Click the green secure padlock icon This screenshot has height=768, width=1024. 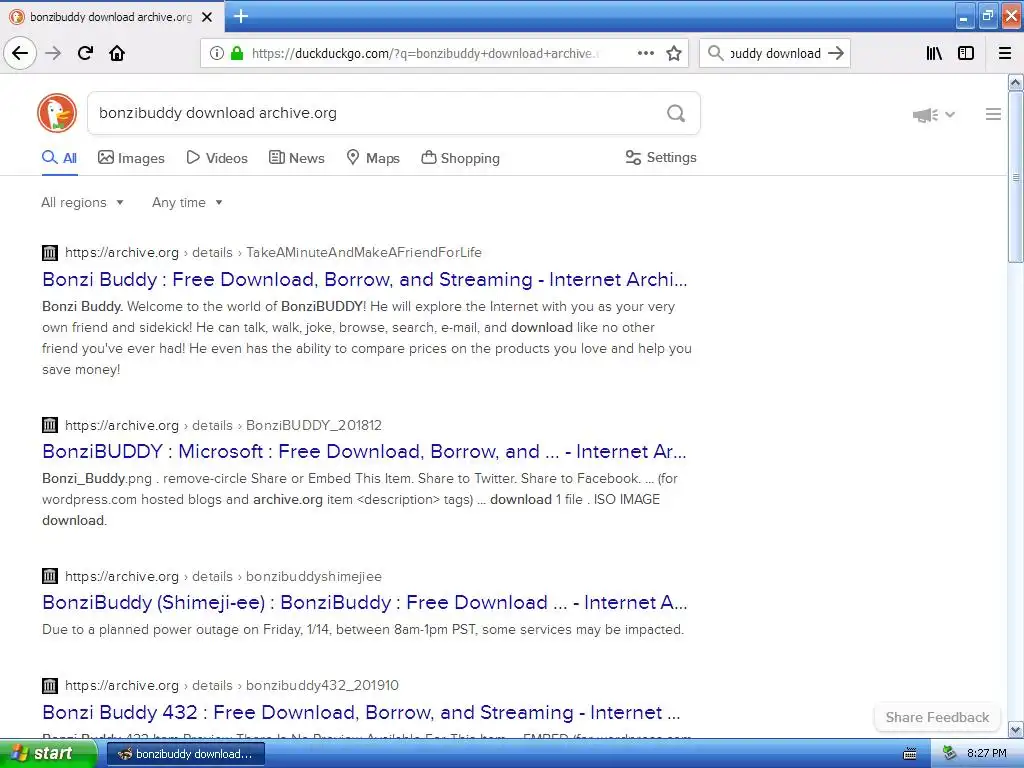pyautogui.click(x=237, y=53)
